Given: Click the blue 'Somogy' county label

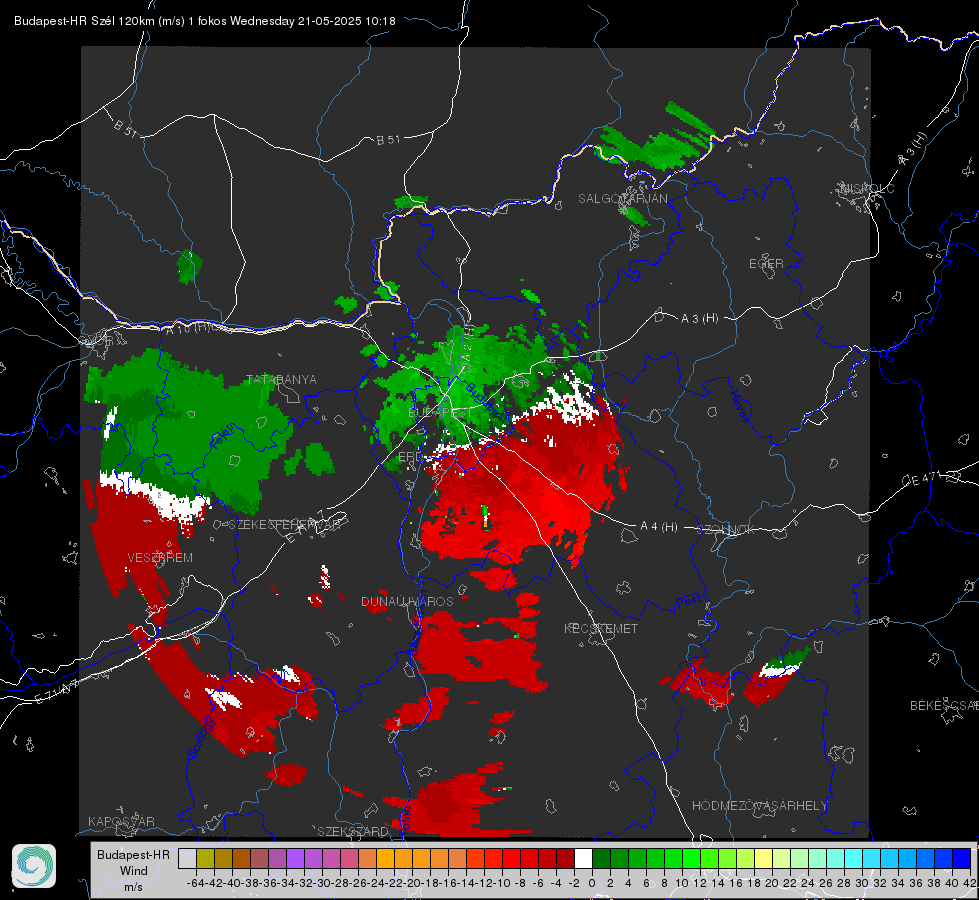Looking at the screenshot, I should point(201,738).
